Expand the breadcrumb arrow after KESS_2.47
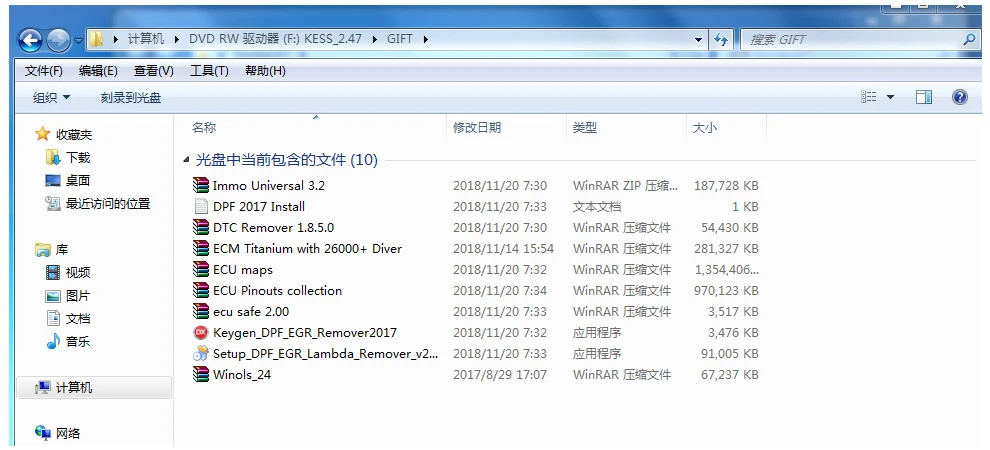 coord(374,39)
